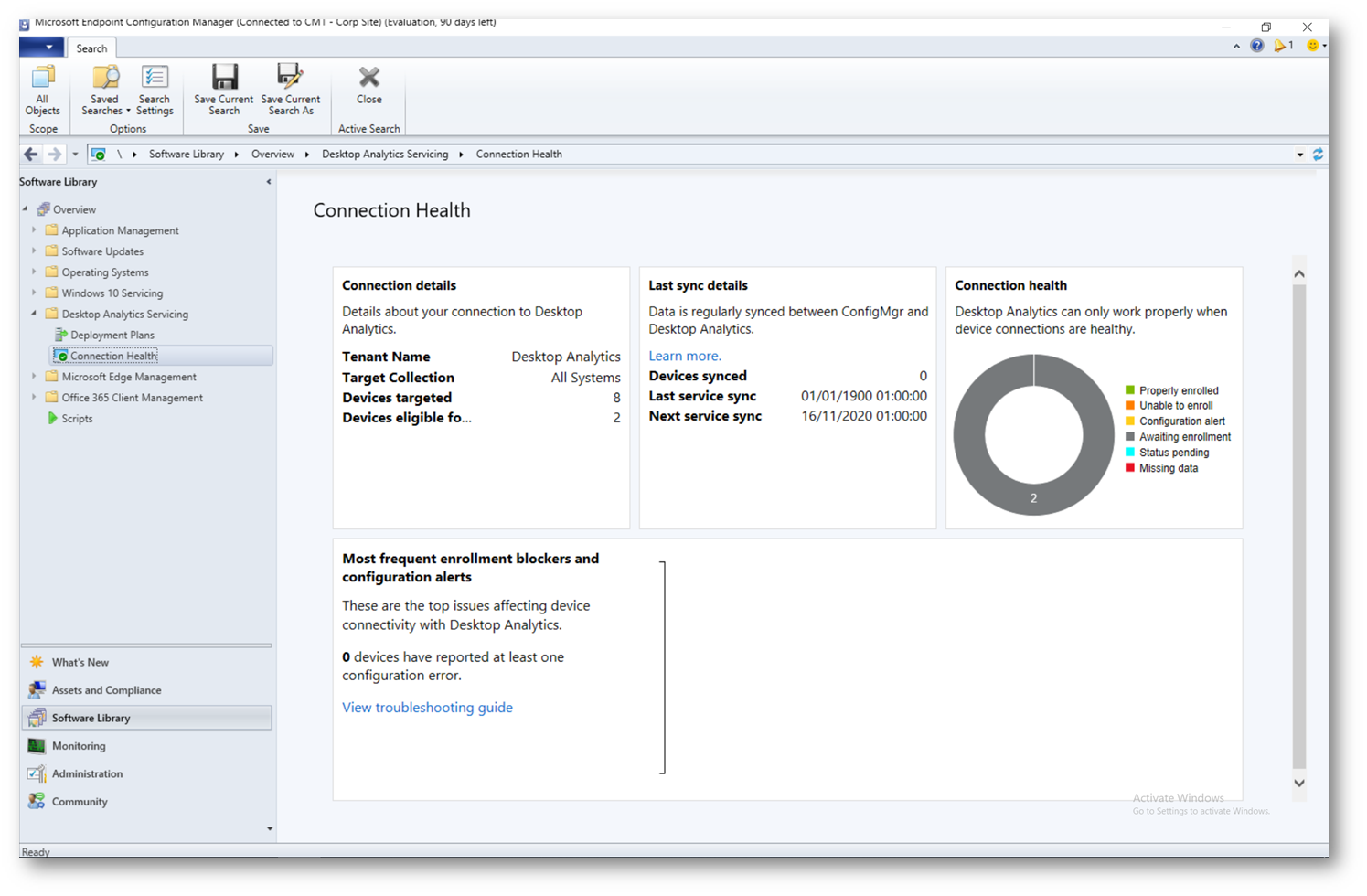Click the Properly enrolled legend swatch

[x=1130, y=390]
